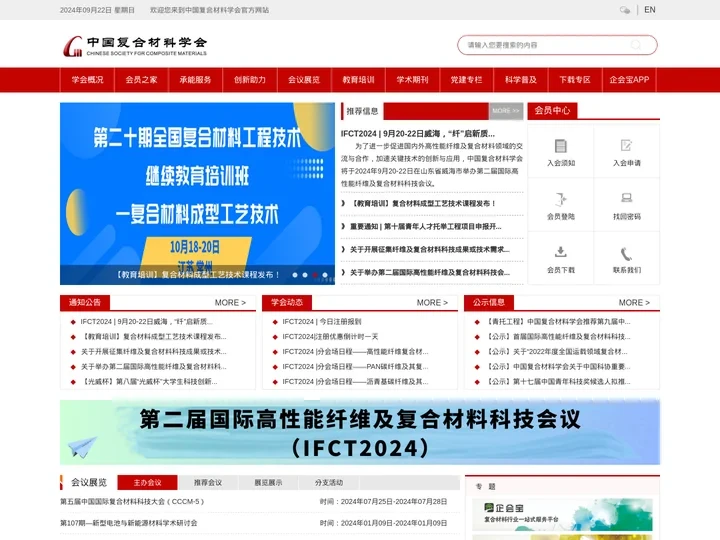Click the 会员下载 download icon
The height and width of the screenshot is (540, 720).
[561, 252]
